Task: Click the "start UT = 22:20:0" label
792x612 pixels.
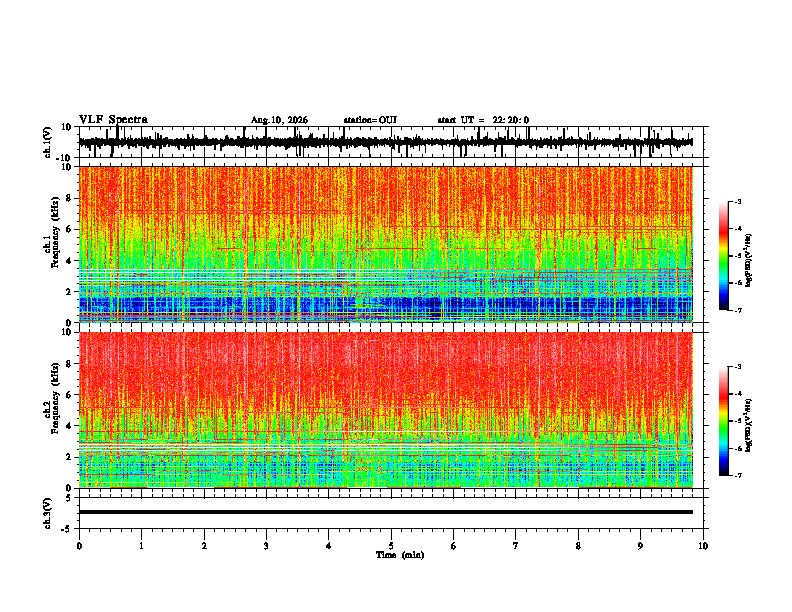Action: click(483, 120)
